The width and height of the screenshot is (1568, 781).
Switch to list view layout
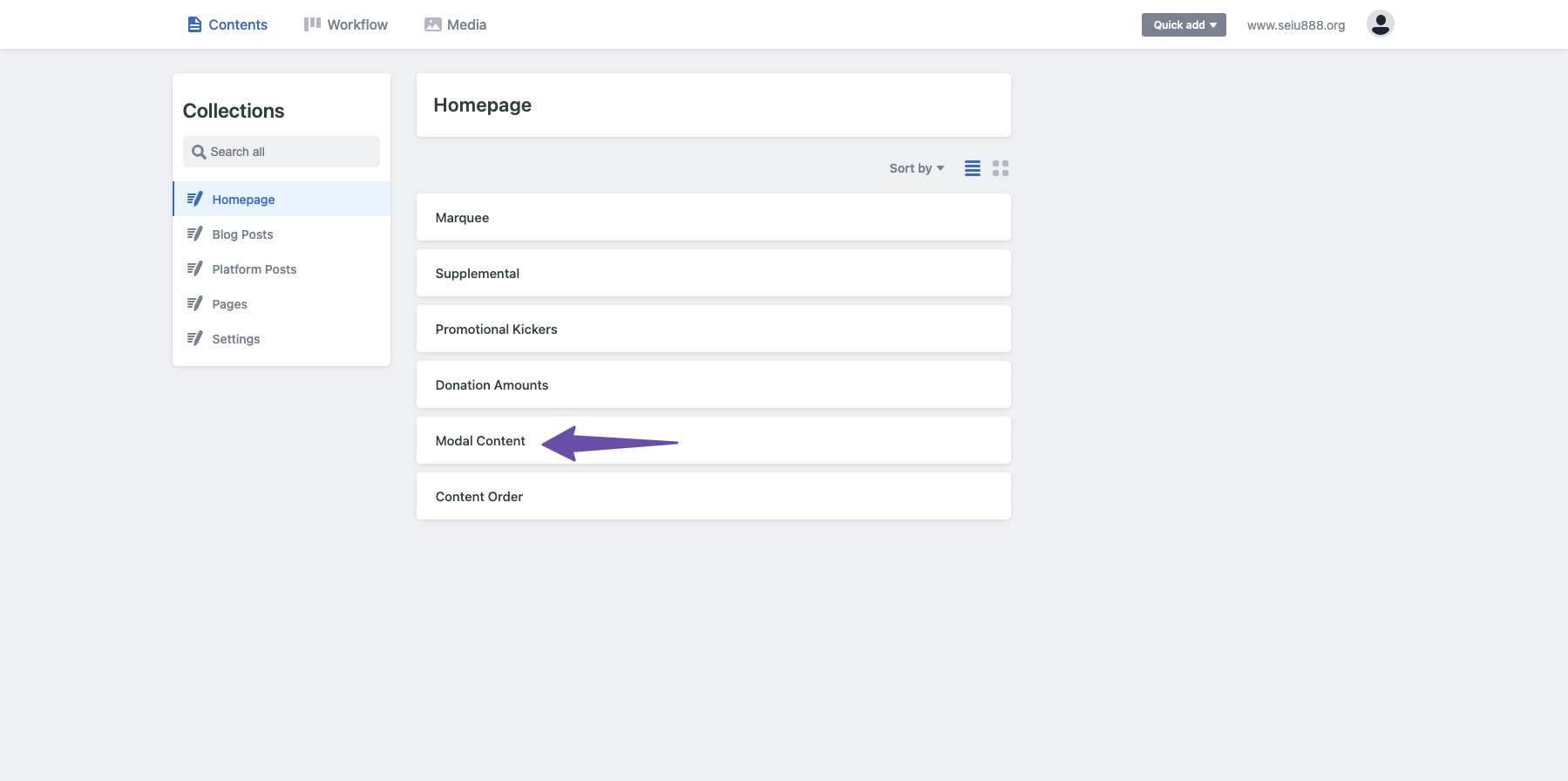(x=973, y=168)
